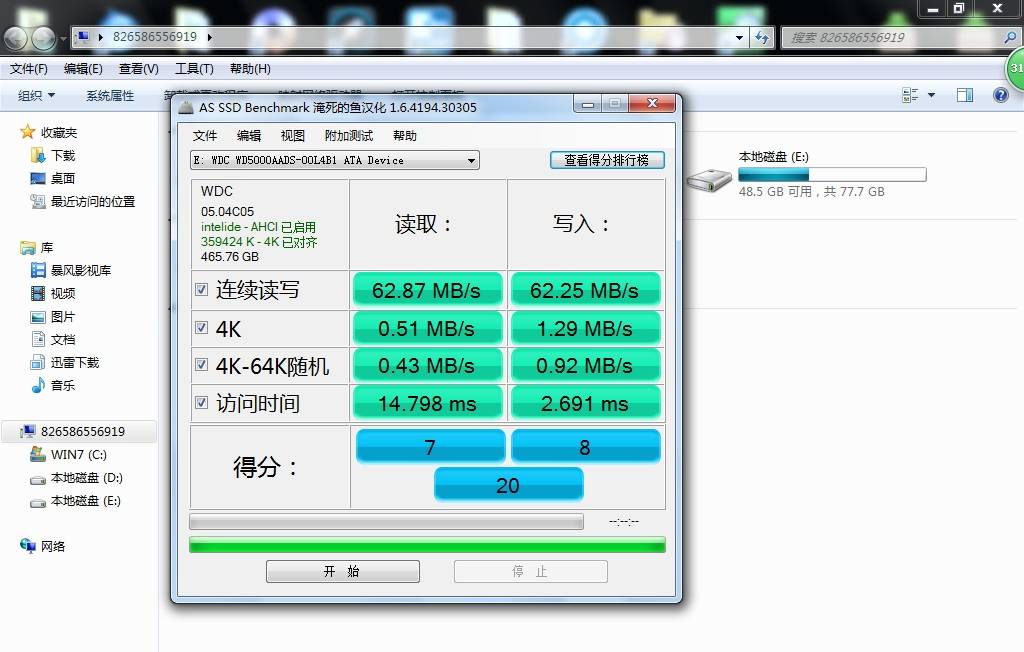Disable the 4K test checkbox
This screenshot has height=652, width=1024.
[x=202, y=327]
